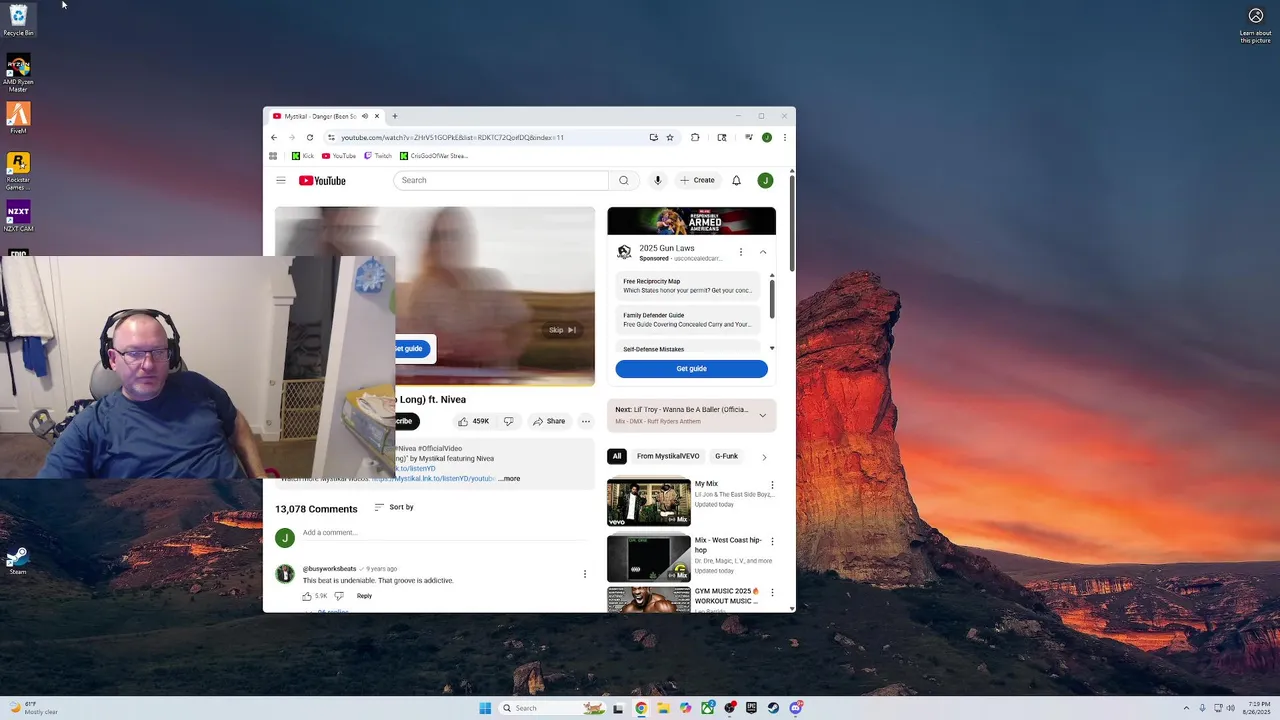
Task: Show more filter chips with arrow
Action: (764, 457)
